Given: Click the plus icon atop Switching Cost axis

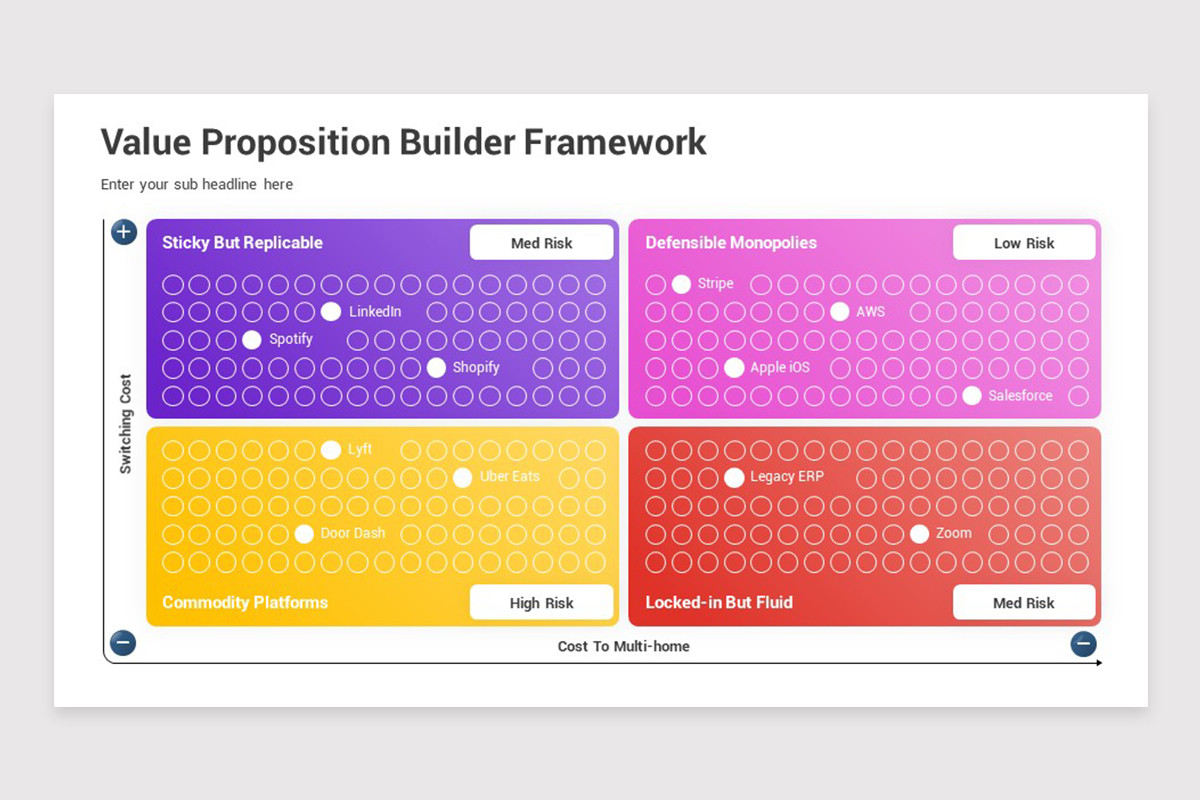Looking at the screenshot, I should (124, 233).
